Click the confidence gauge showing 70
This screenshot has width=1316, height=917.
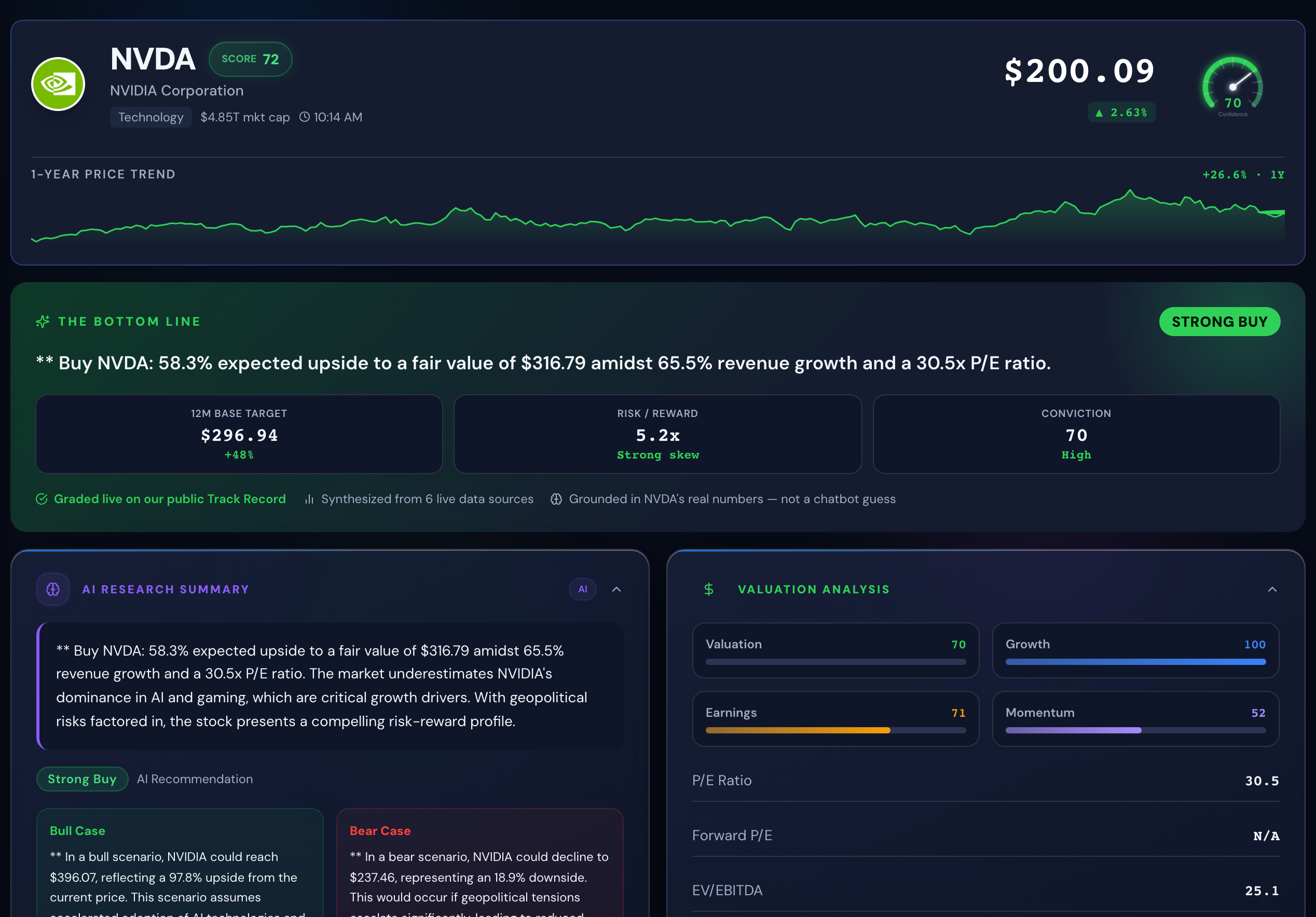click(x=1232, y=86)
